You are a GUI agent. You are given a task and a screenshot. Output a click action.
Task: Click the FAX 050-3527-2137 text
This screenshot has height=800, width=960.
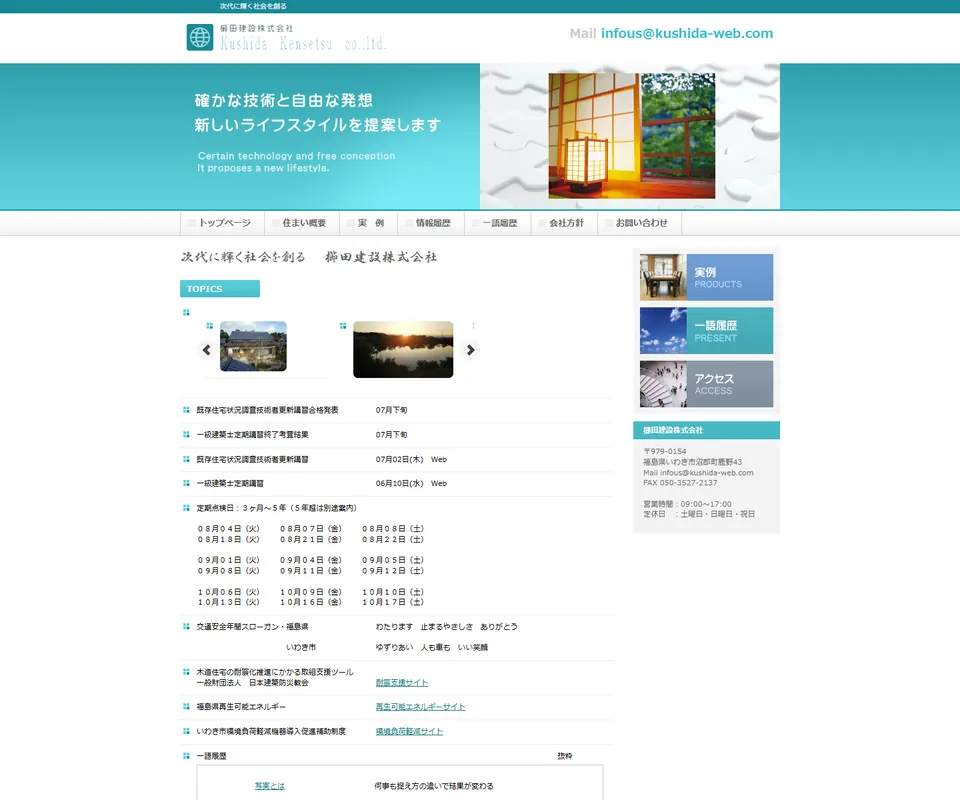(680, 483)
